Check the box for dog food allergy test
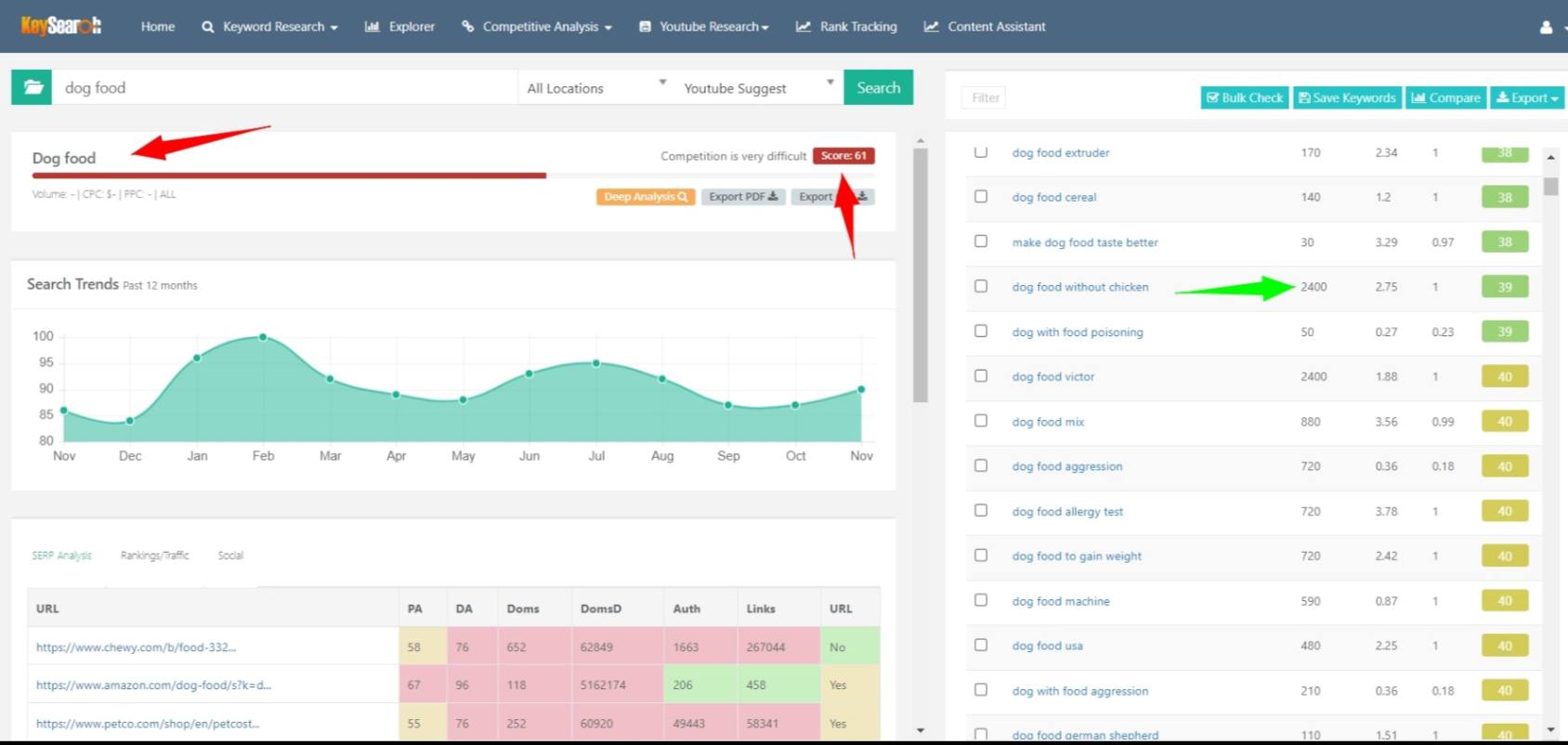 (981, 510)
